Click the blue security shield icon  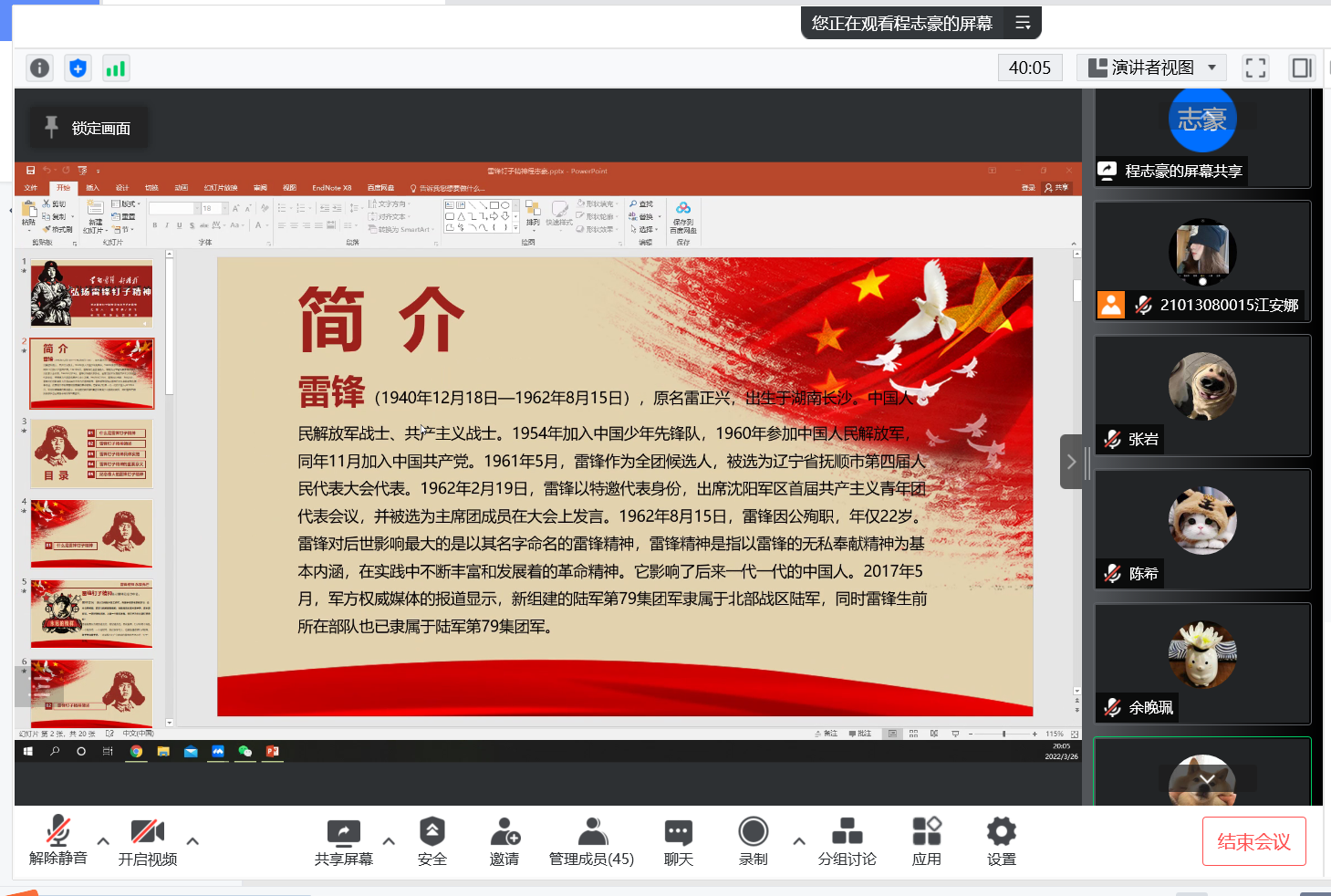coord(78,68)
